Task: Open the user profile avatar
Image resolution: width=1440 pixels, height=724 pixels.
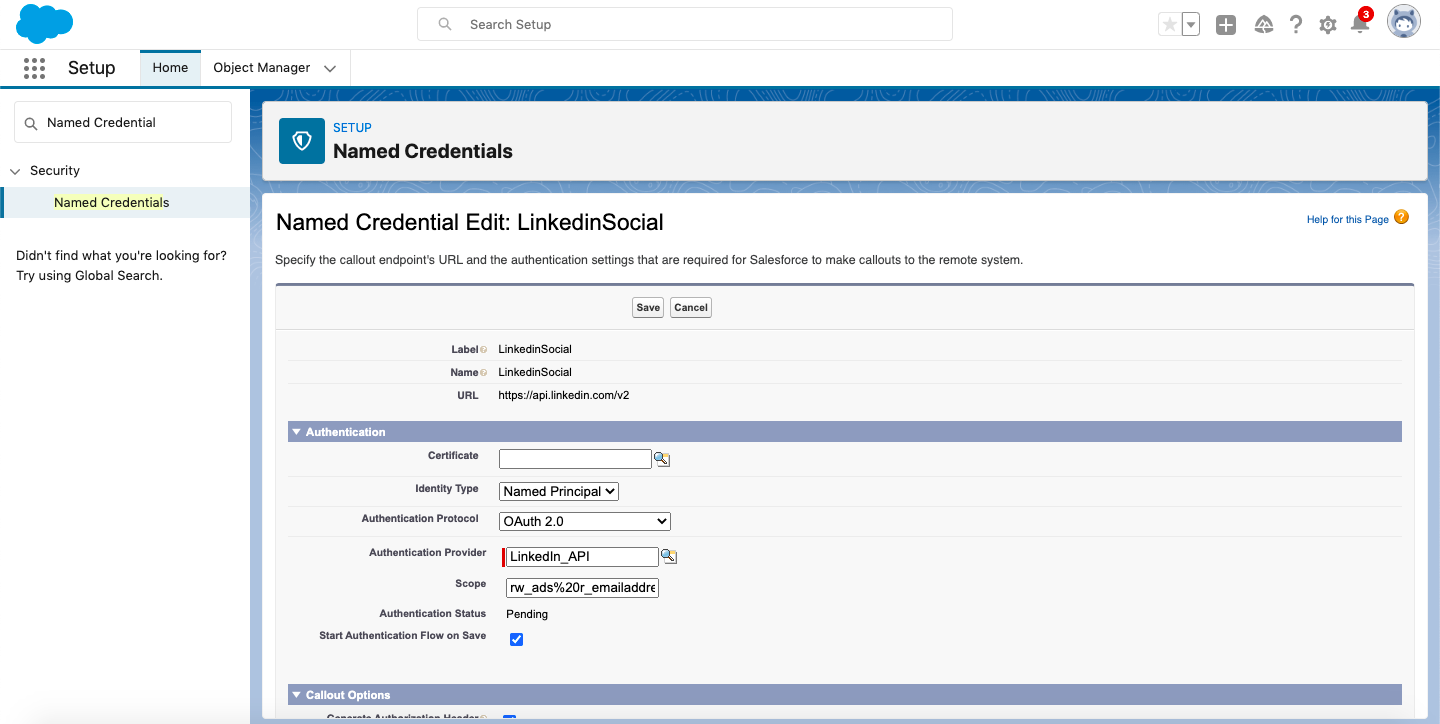Action: (1404, 23)
